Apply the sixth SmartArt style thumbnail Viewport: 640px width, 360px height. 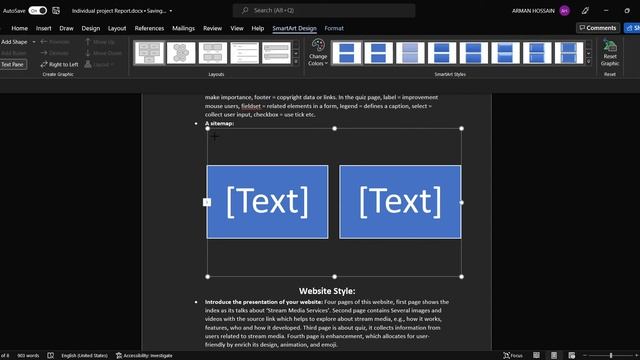505,53
